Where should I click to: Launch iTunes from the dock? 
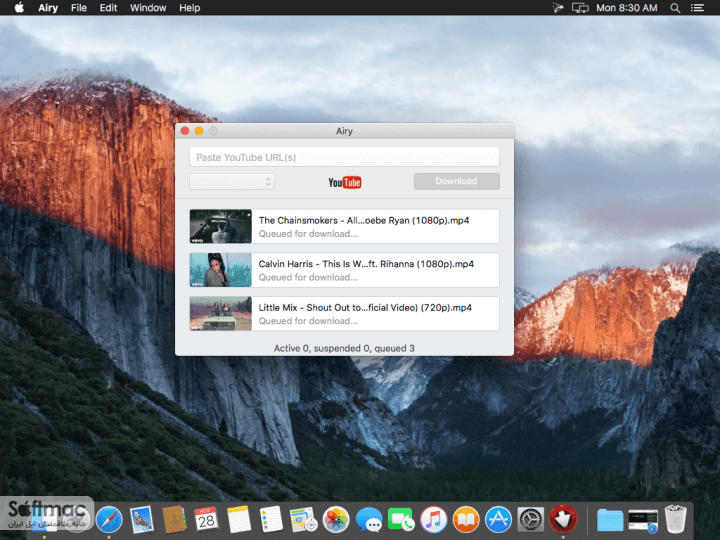click(433, 519)
